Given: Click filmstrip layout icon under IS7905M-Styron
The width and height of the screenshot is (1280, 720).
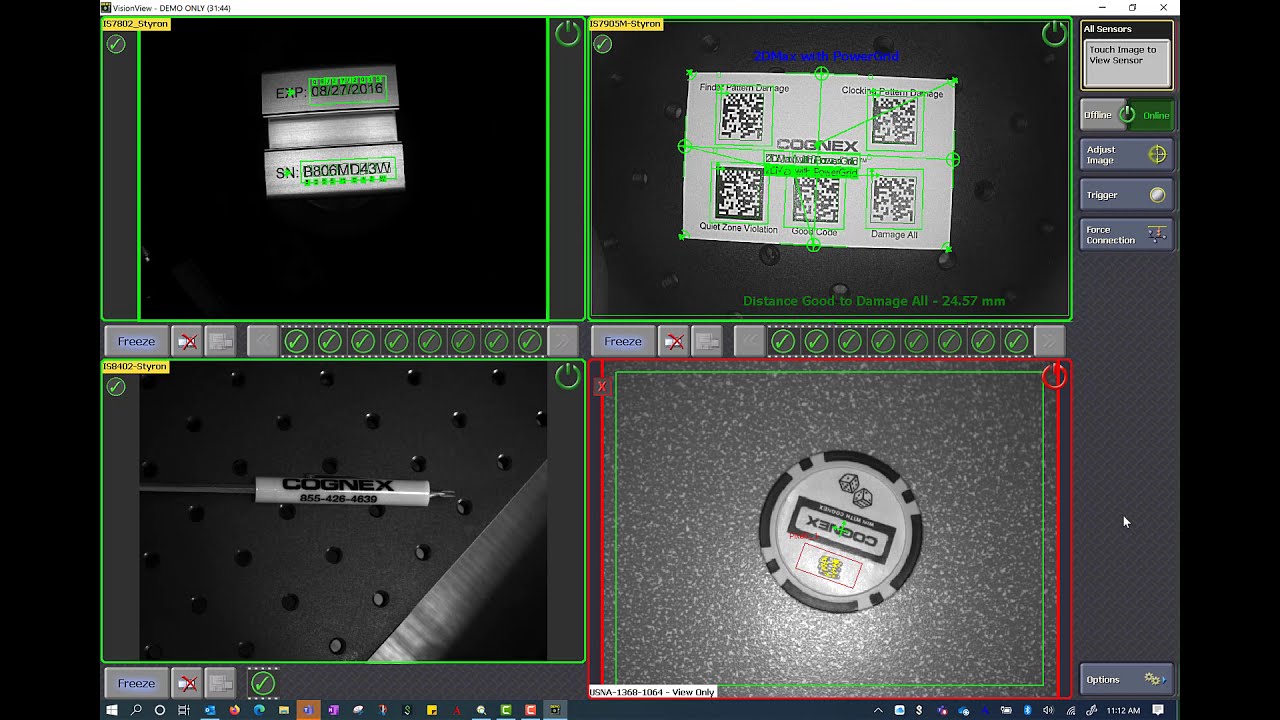Looking at the screenshot, I should coord(707,341).
